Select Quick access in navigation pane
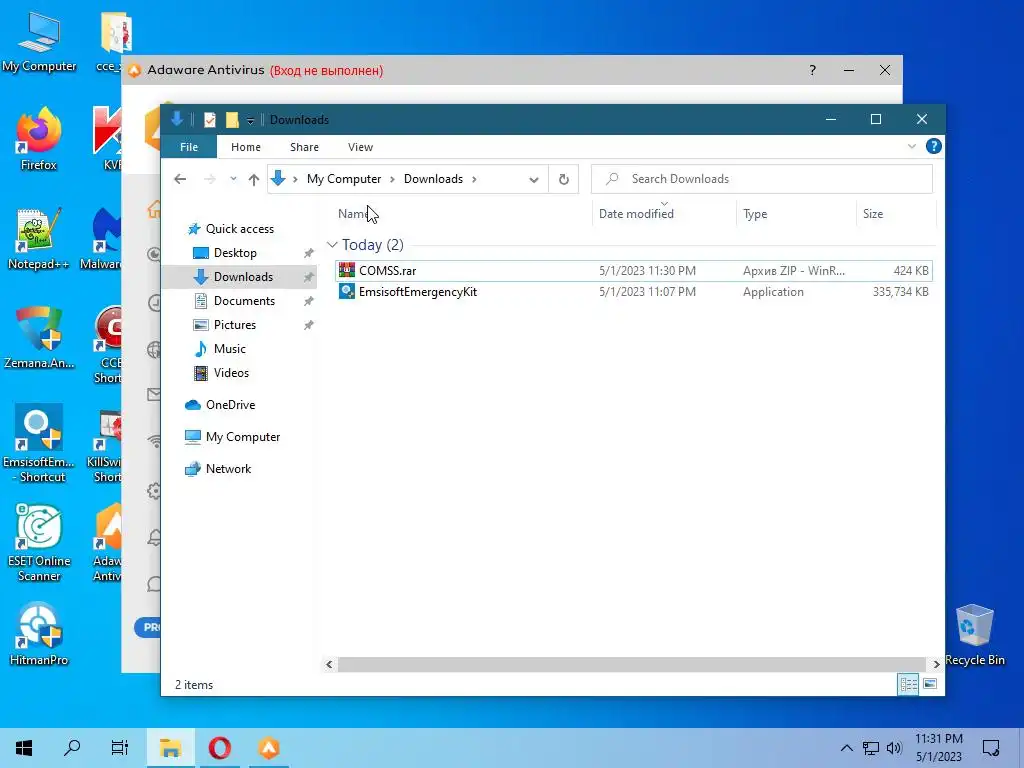 [239, 229]
